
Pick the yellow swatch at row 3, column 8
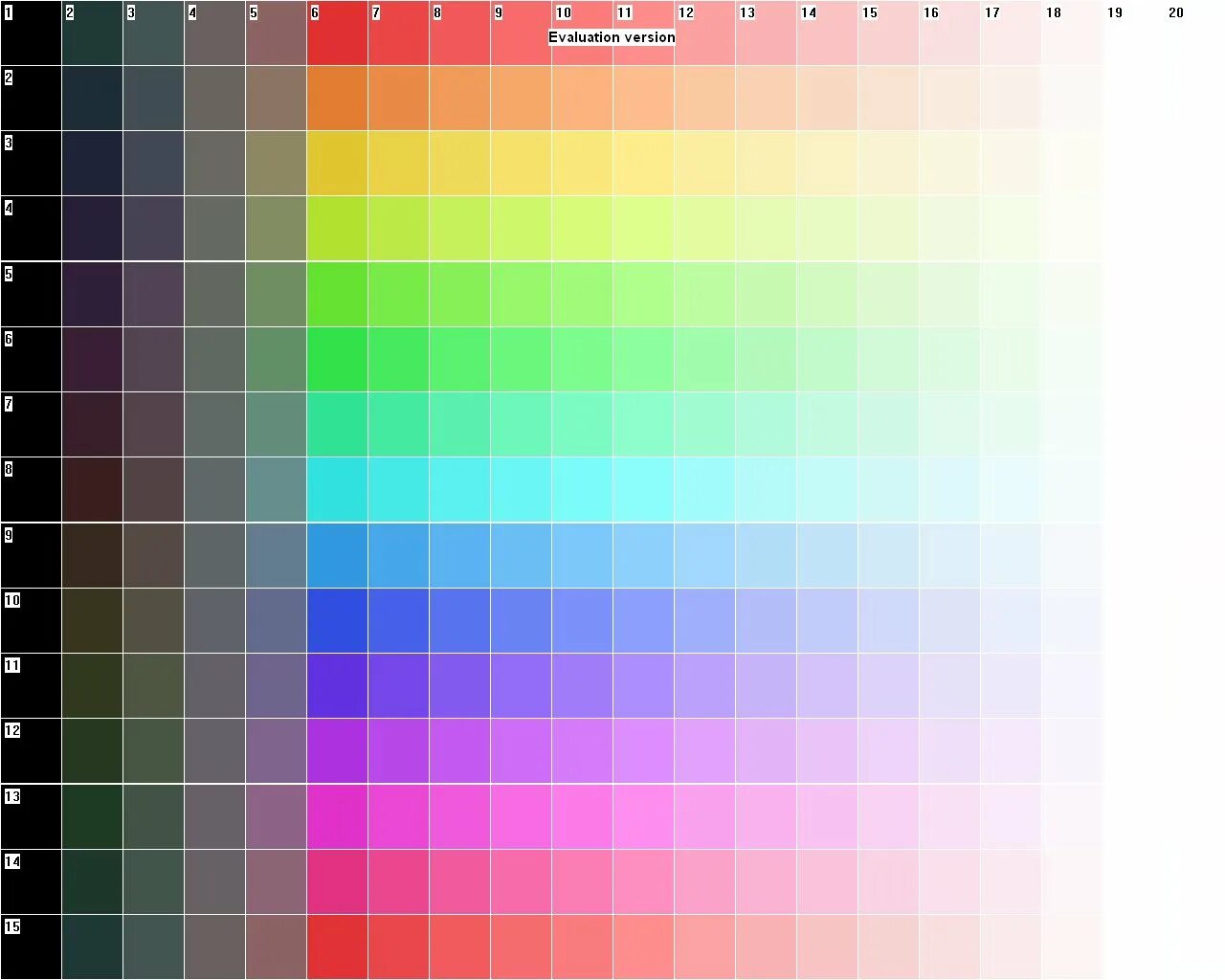point(459,163)
